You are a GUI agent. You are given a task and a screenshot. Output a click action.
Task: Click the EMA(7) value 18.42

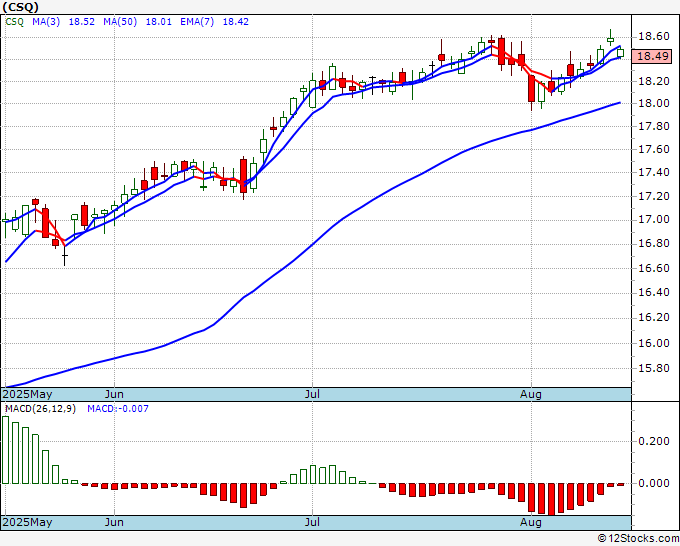click(235, 22)
